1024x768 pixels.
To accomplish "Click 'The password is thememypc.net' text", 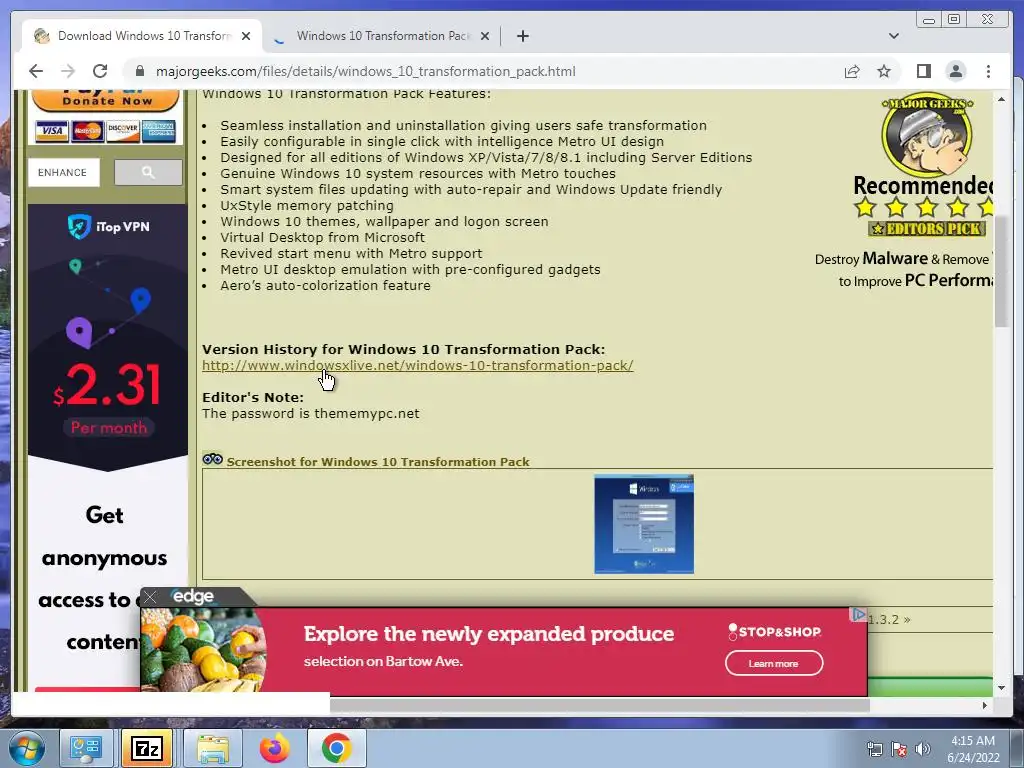I will [311, 413].
